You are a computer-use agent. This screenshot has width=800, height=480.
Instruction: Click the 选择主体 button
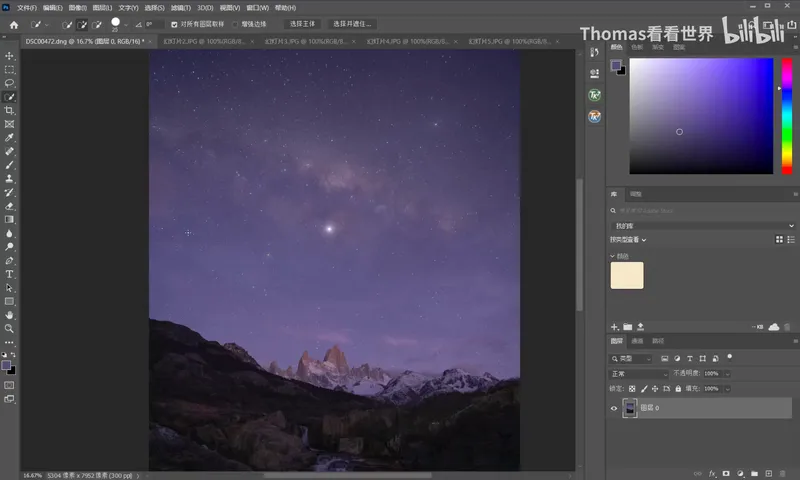coord(303,24)
